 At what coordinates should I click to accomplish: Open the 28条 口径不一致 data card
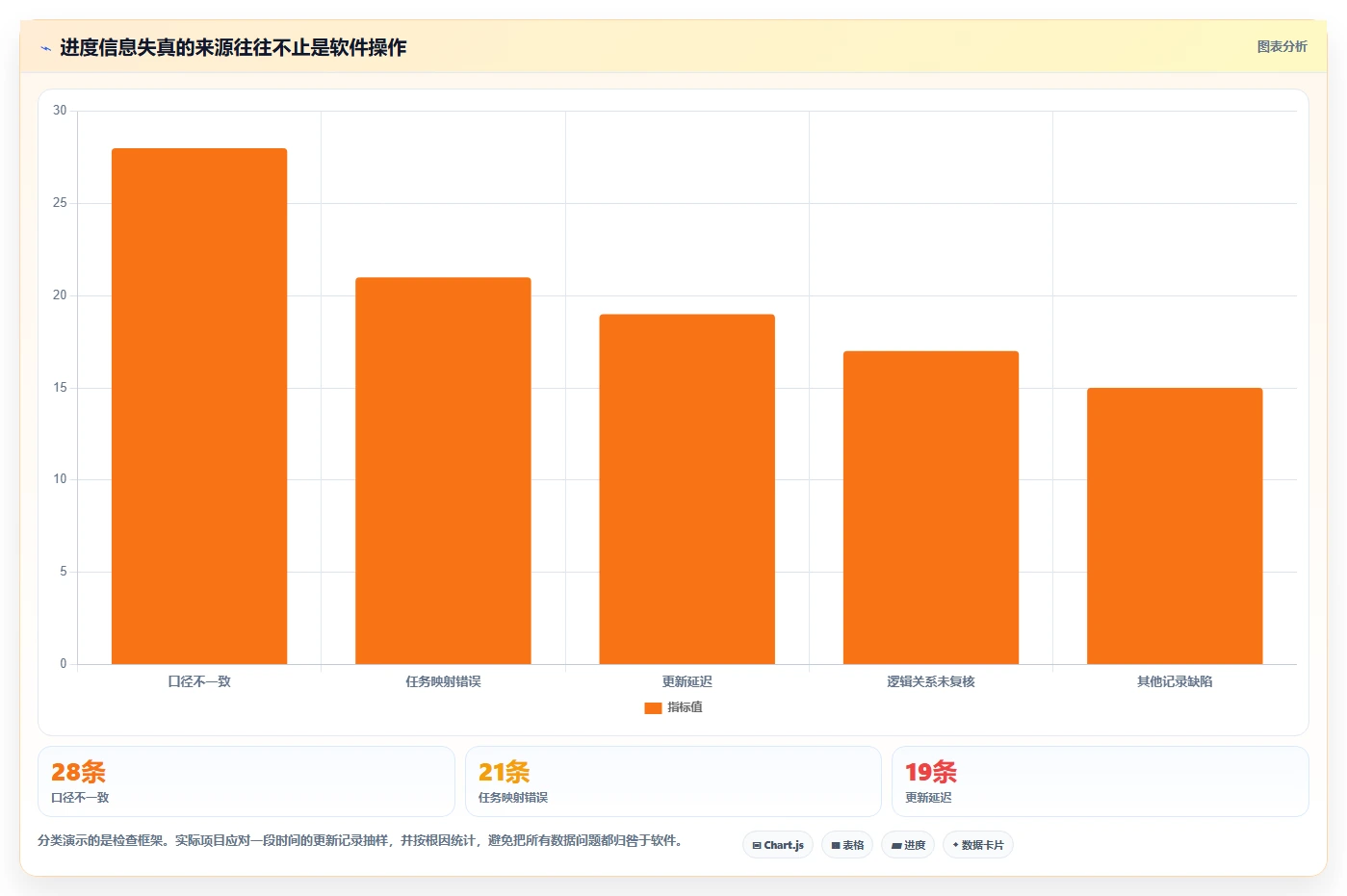pos(246,781)
